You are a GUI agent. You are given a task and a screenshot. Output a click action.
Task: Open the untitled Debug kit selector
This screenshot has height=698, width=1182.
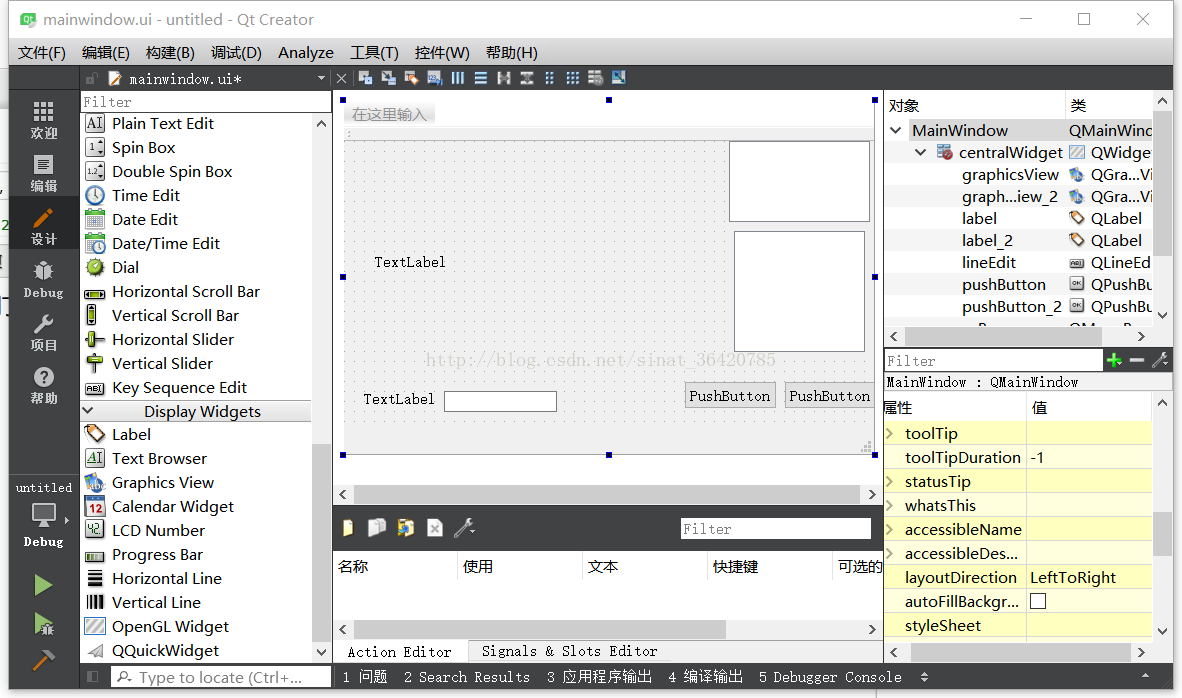pyautogui.click(x=44, y=515)
